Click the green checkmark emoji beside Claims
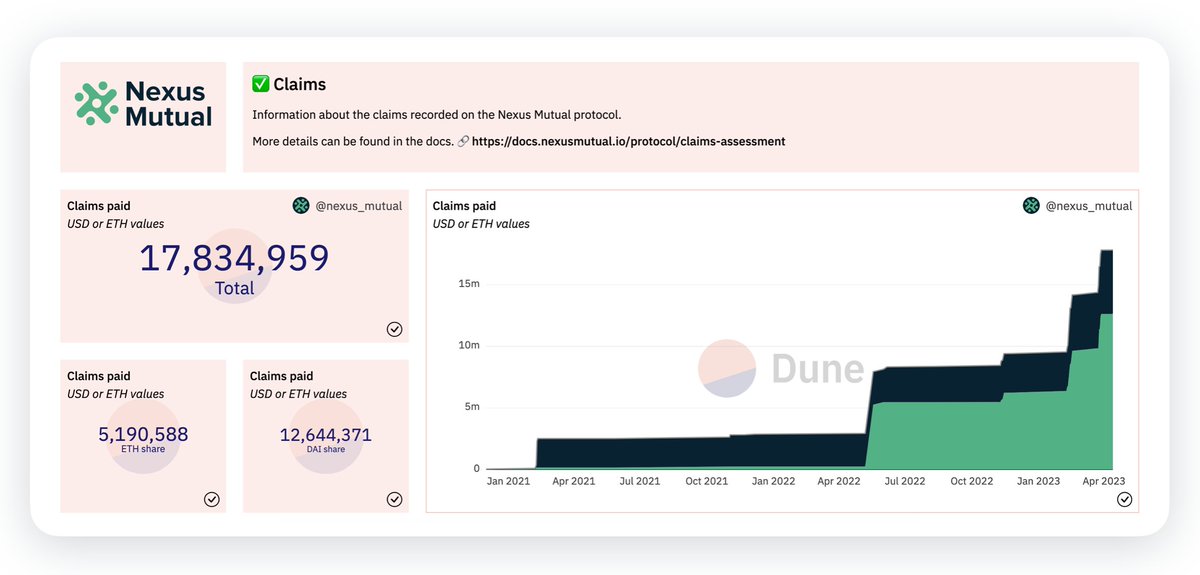The height and width of the screenshot is (575, 1200). pyautogui.click(x=261, y=85)
